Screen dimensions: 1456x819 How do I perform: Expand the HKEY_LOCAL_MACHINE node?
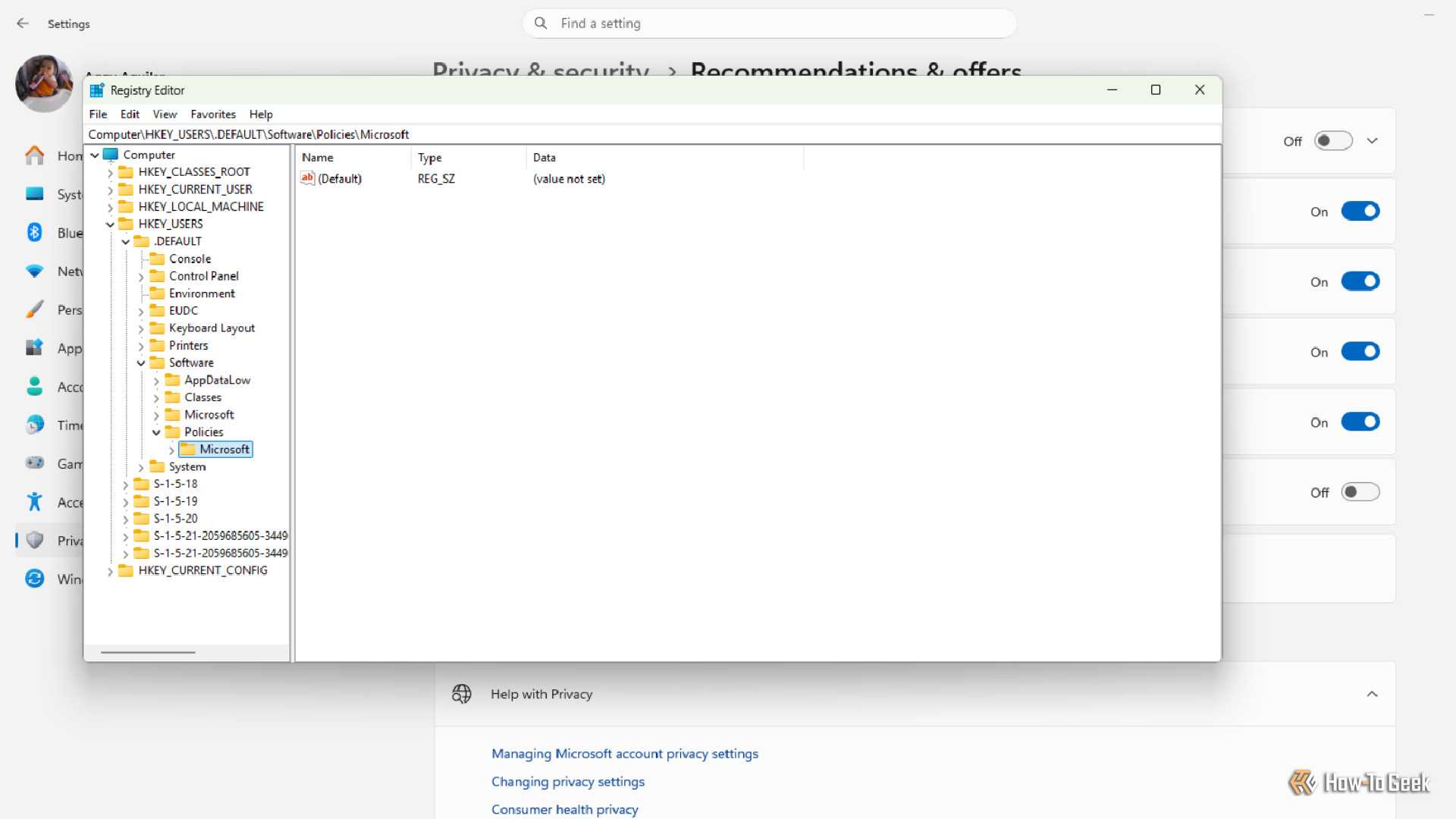[x=110, y=207]
